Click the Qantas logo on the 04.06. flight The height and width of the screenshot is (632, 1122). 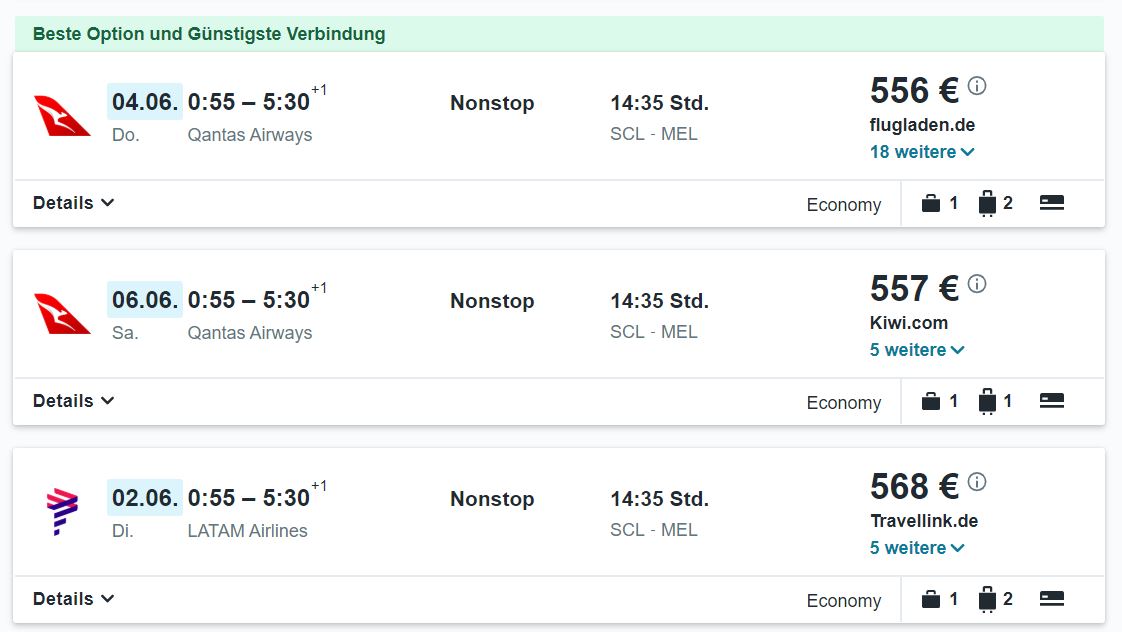[62, 116]
